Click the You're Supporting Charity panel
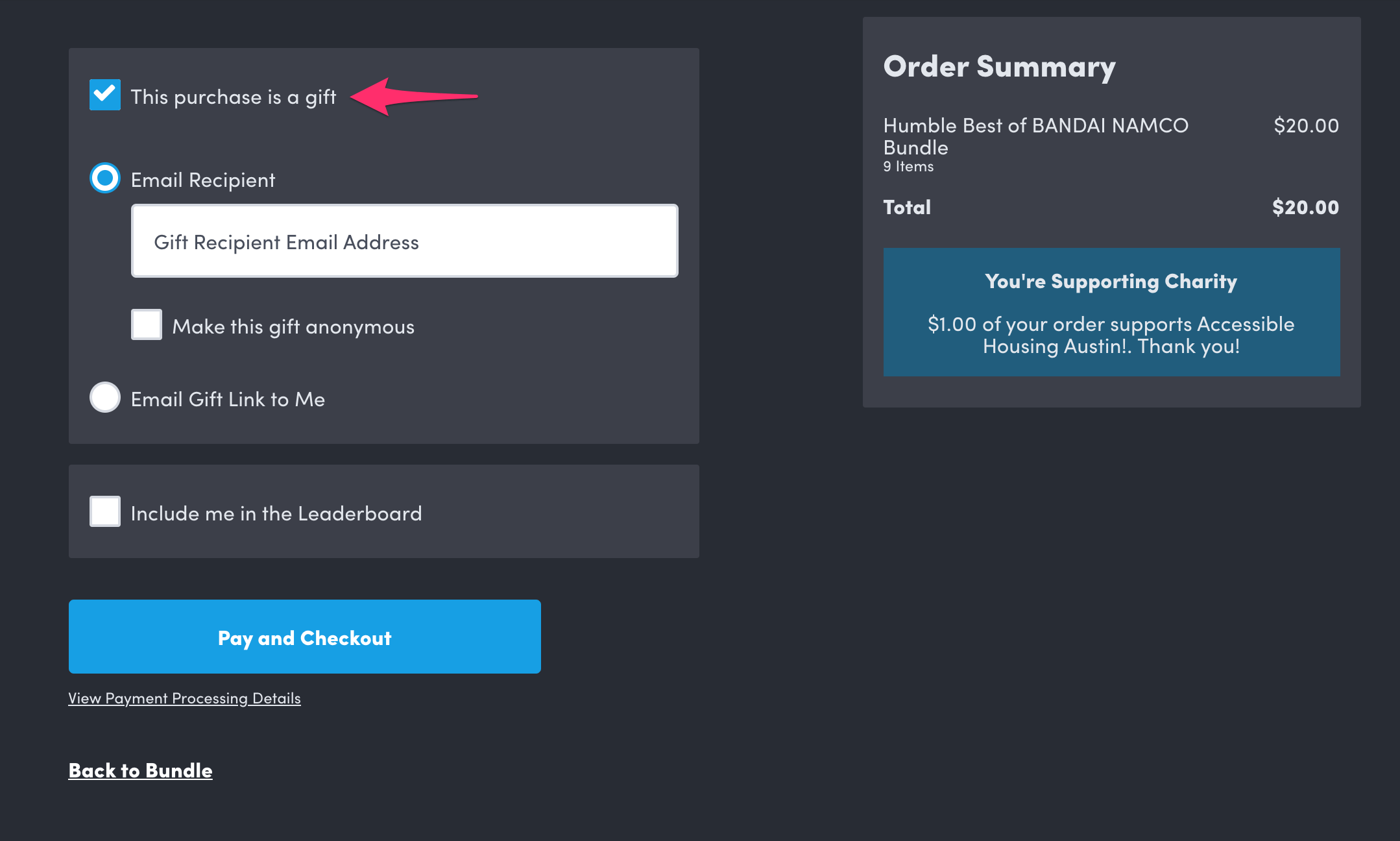 pyautogui.click(x=1111, y=311)
